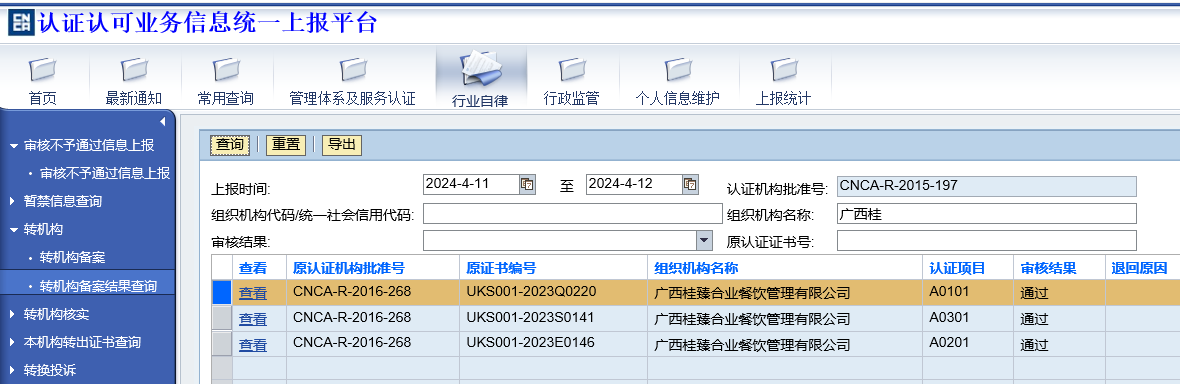Click 认证项目 cell A0201
This screenshot has height=384, width=1180.
(x=969, y=344)
